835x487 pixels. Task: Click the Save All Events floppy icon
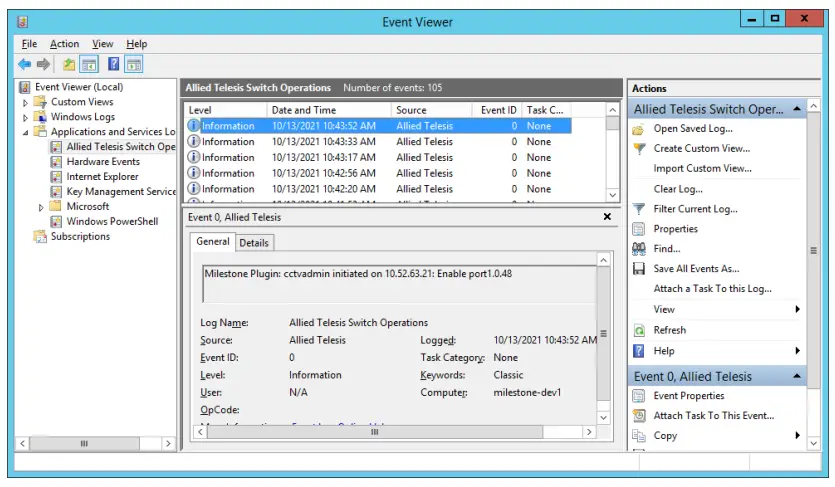(x=640, y=269)
